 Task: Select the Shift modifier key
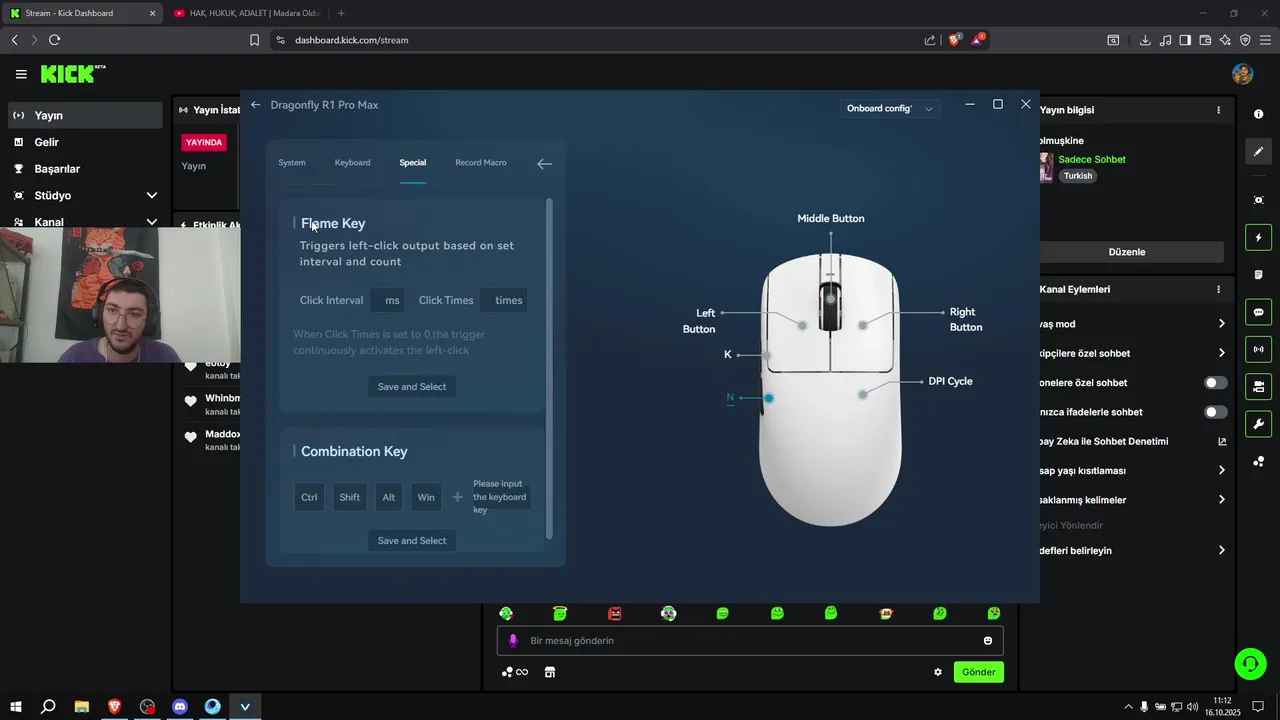[349, 497]
